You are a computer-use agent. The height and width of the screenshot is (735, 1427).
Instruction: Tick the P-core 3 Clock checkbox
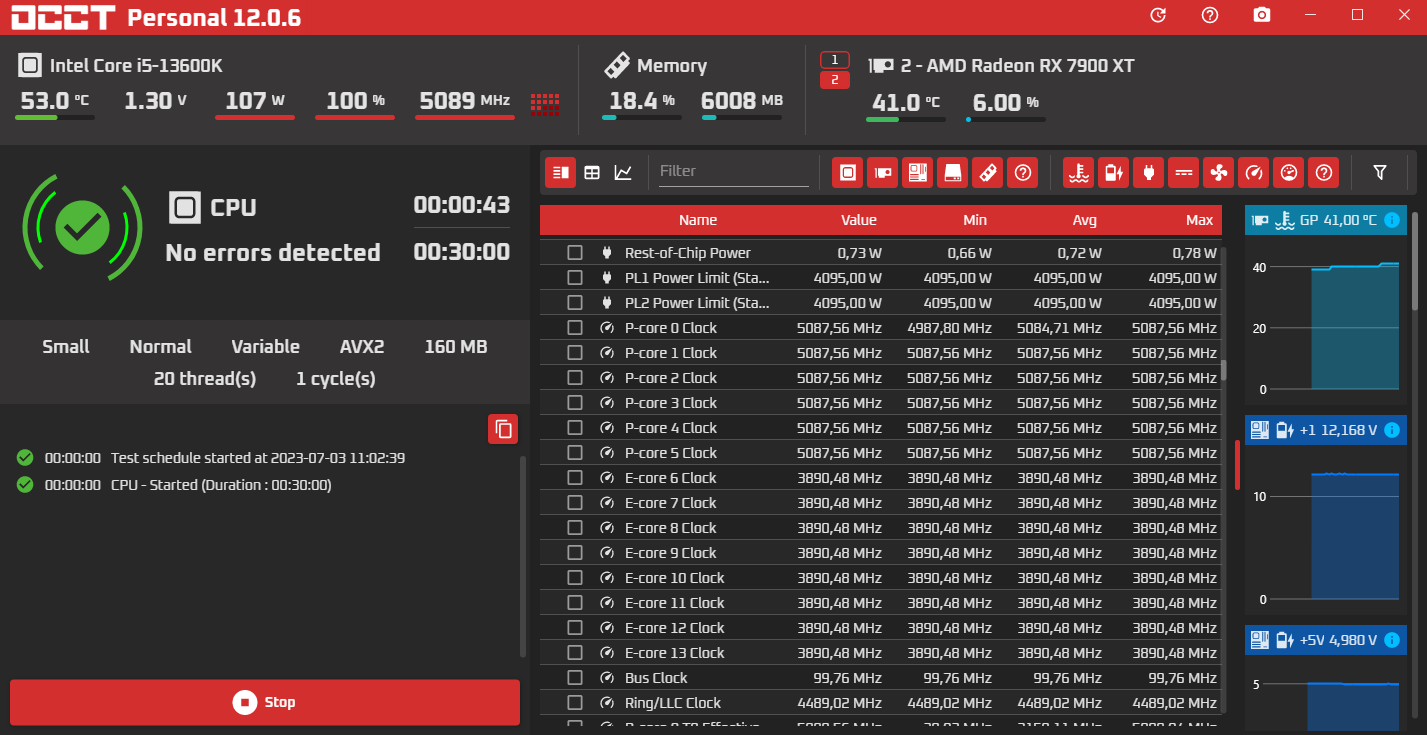coord(575,403)
